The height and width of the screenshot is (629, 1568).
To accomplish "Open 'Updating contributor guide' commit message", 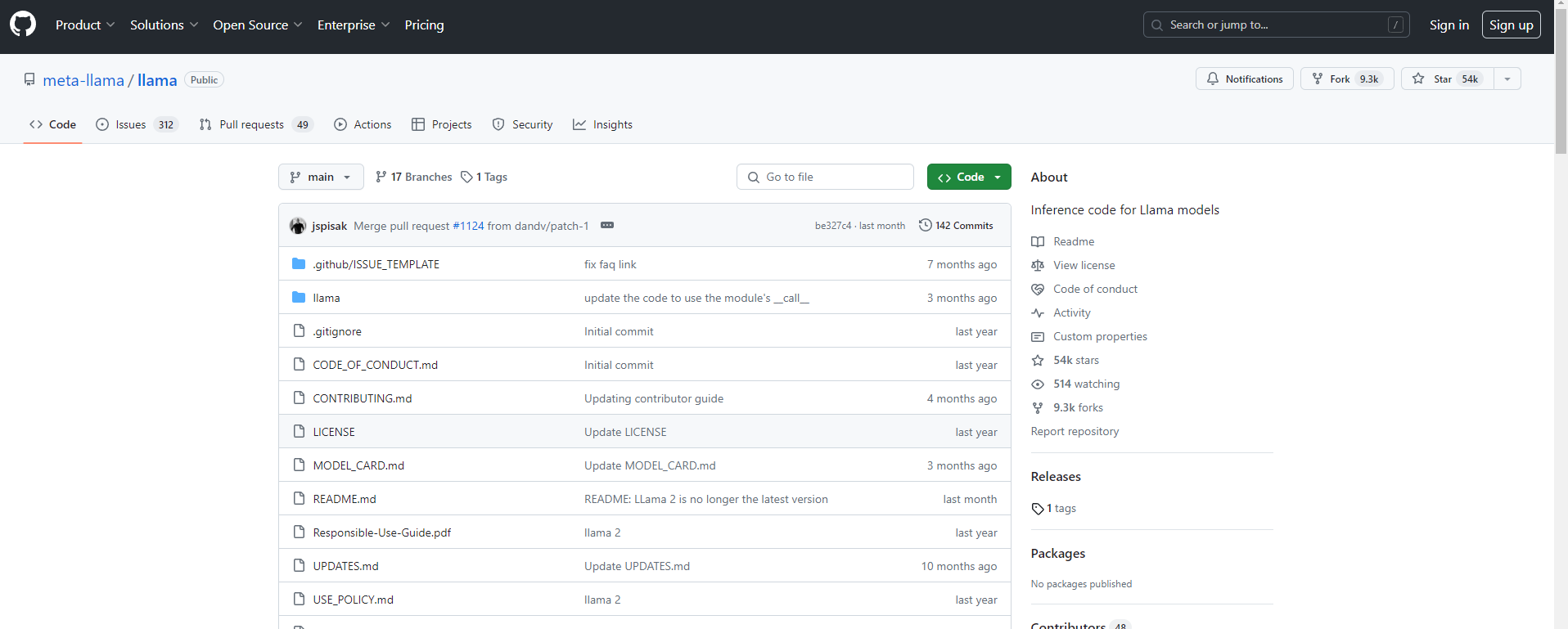I will [x=654, y=398].
